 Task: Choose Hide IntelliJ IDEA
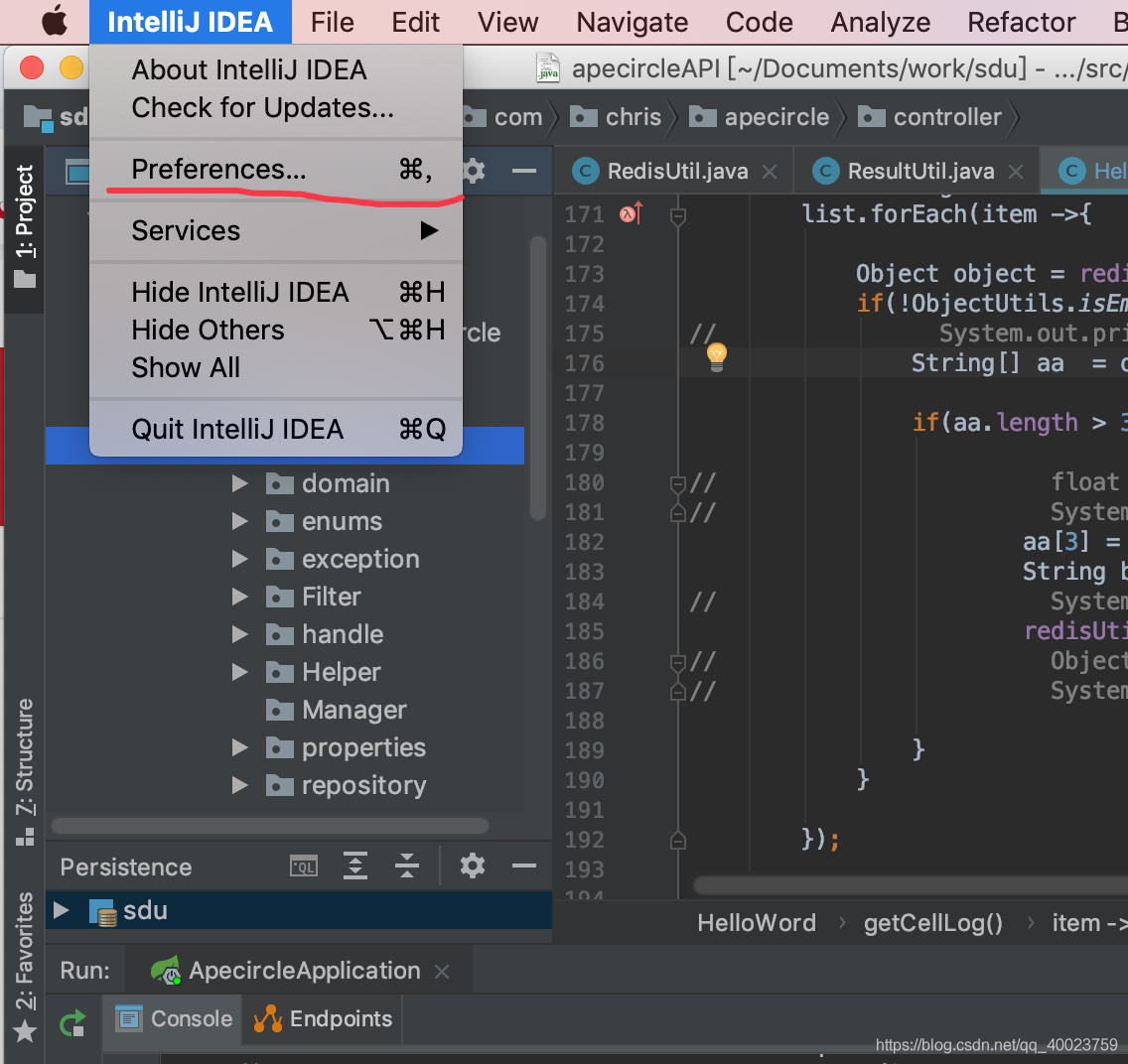coord(276,293)
